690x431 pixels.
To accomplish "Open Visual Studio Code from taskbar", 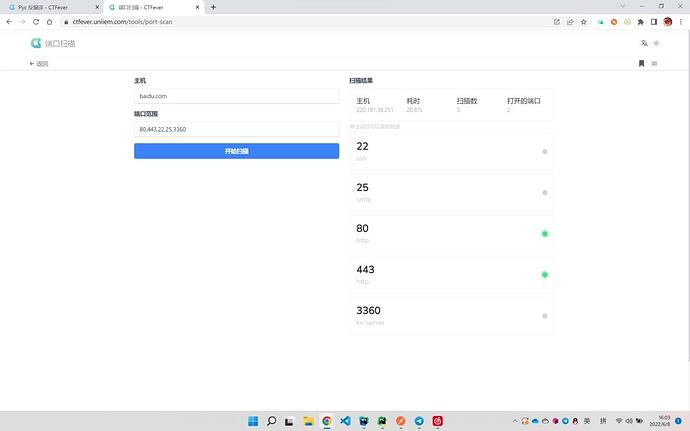I will tap(344, 421).
